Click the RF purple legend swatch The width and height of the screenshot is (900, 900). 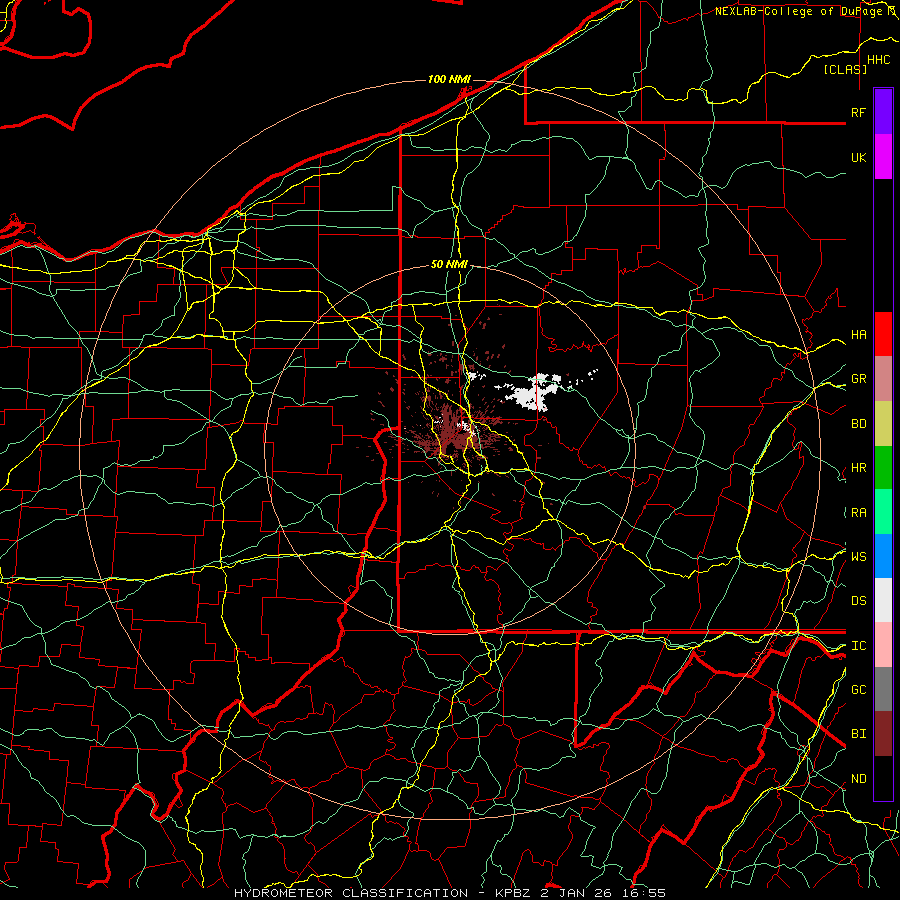[x=883, y=111]
